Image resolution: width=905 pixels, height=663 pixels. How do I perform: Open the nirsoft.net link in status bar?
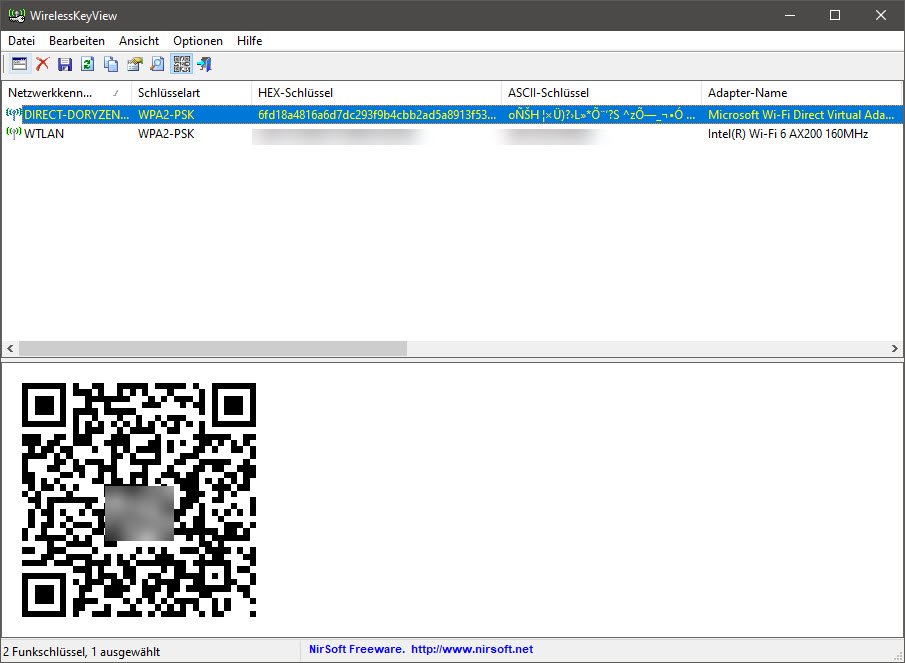[x=472, y=649]
